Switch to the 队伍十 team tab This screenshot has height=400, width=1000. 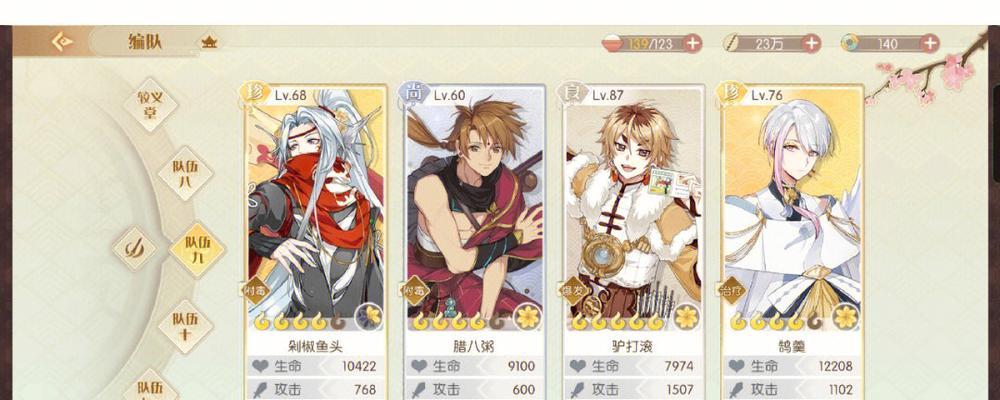pos(186,326)
